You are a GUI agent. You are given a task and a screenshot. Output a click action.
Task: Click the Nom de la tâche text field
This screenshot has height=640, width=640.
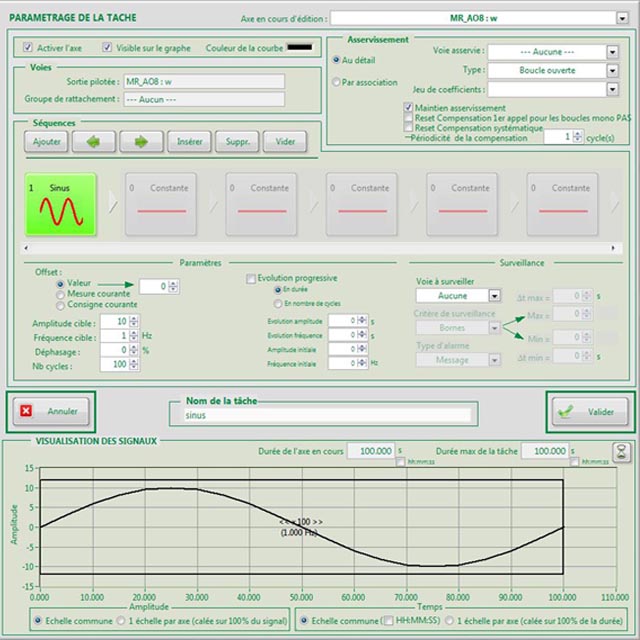point(318,415)
